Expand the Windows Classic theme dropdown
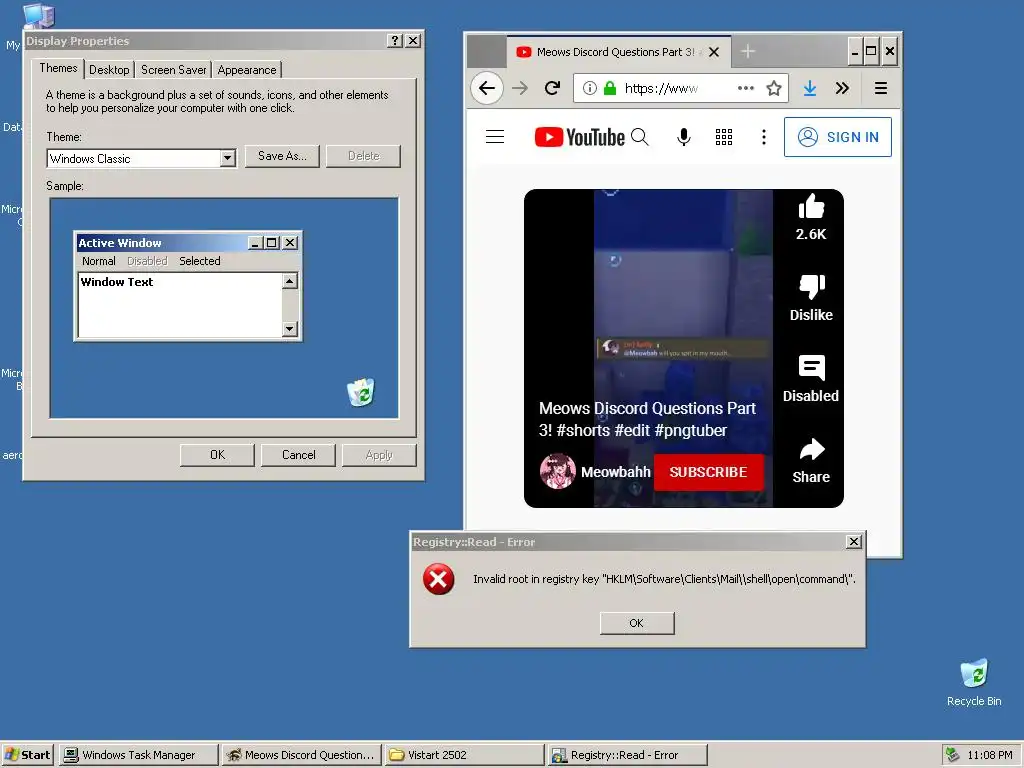The width and height of the screenshot is (1024, 768). point(227,158)
